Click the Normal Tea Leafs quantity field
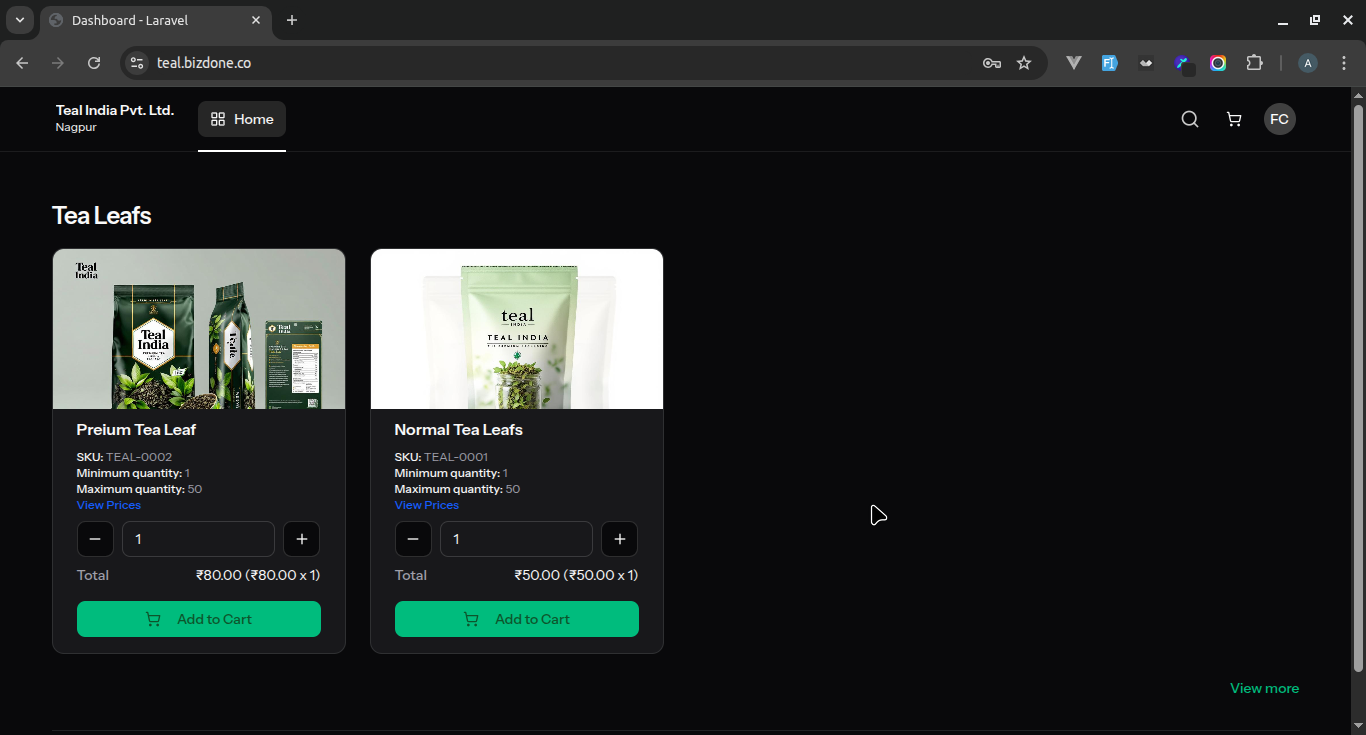Viewport: 1366px width, 735px height. [516, 539]
